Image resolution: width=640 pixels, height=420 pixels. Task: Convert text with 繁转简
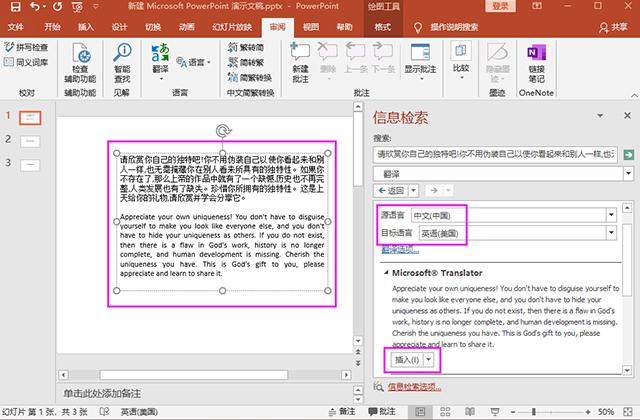pos(246,47)
